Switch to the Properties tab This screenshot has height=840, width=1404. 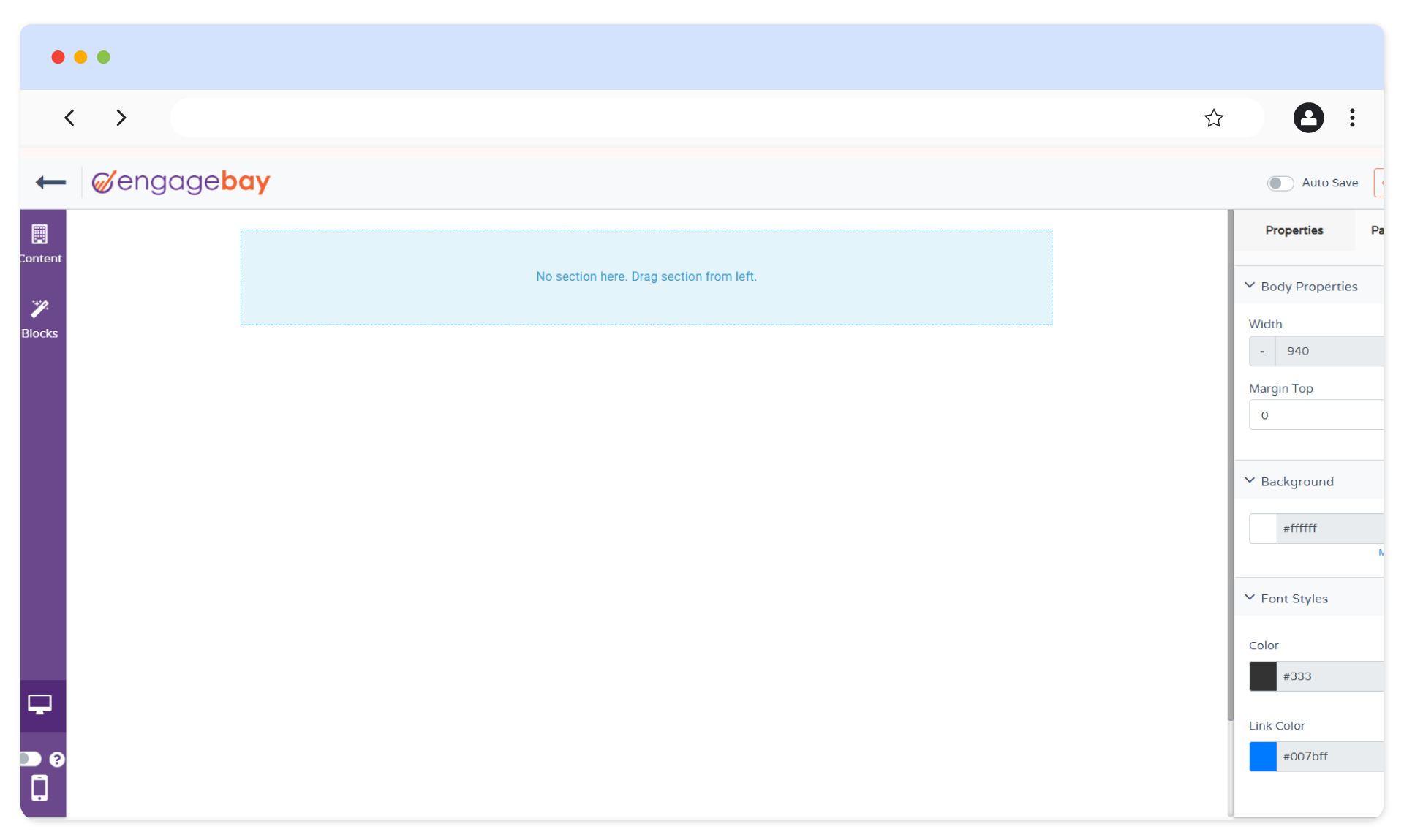[1294, 230]
